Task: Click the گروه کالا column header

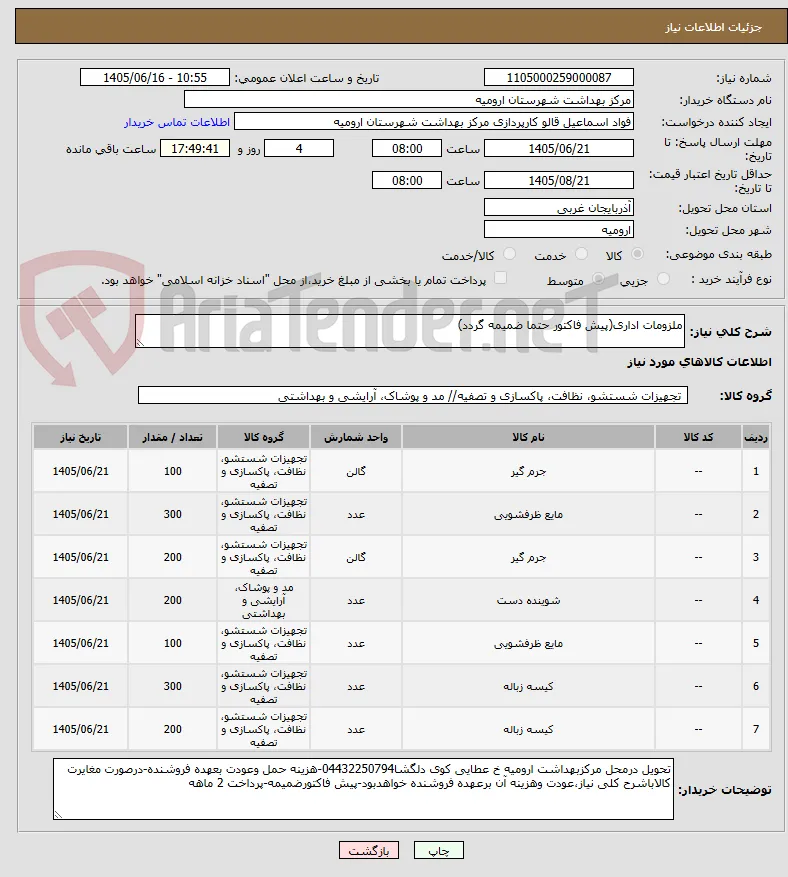Action: 263,437
